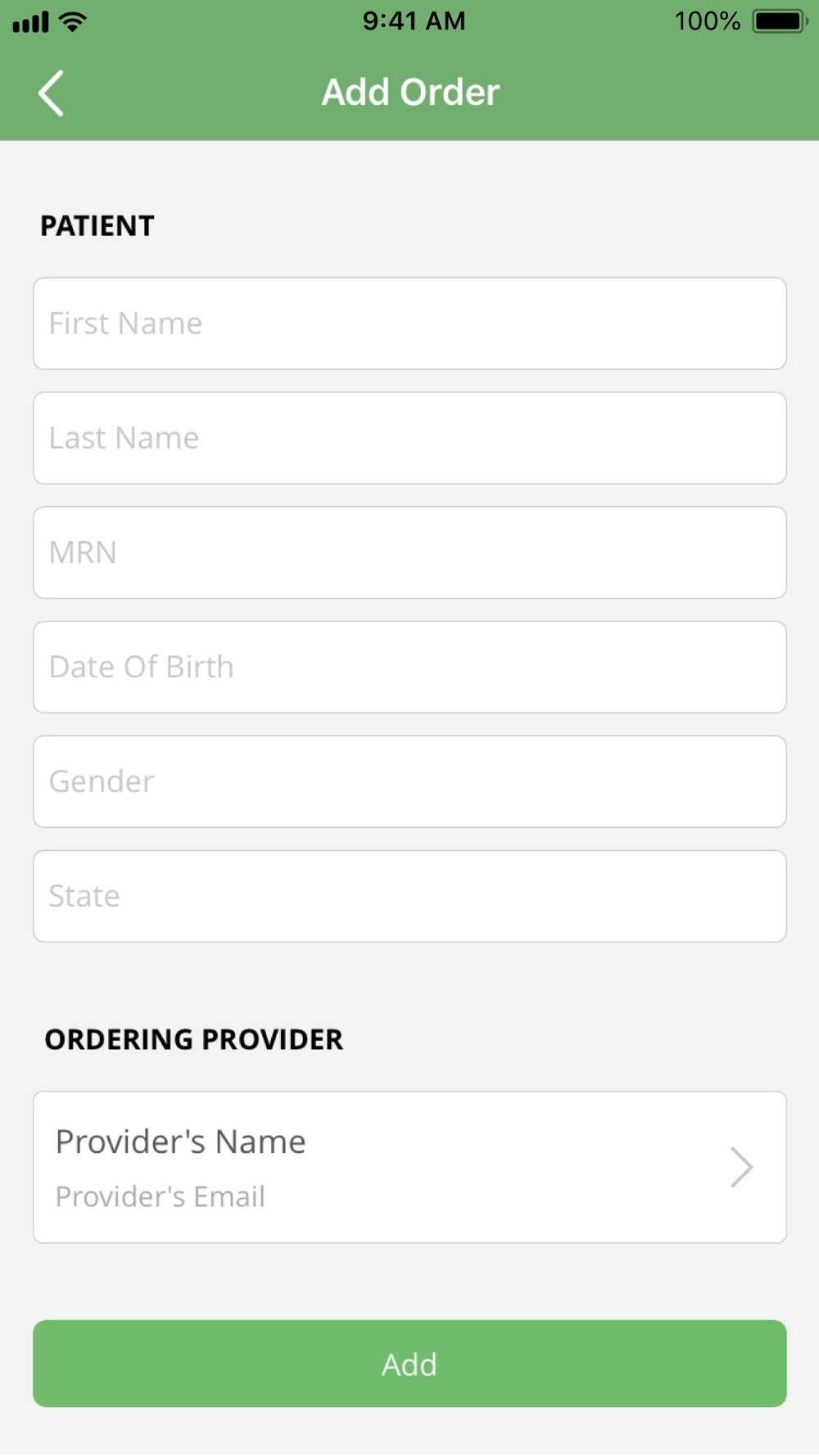Open the State selection field
The height and width of the screenshot is (1456, 819).
coord(409,897)
